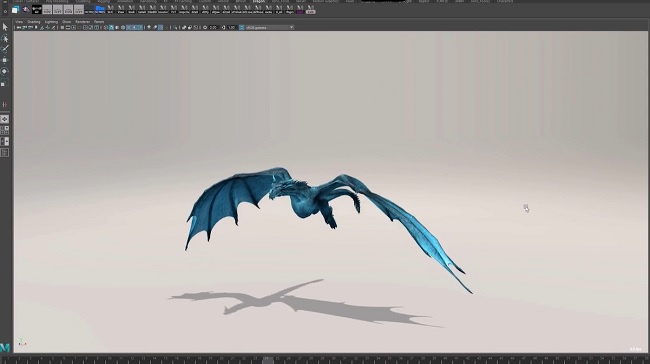Toggle viewport Shadows button
This screenshot has width=650, height=364.
pos(140,27)
